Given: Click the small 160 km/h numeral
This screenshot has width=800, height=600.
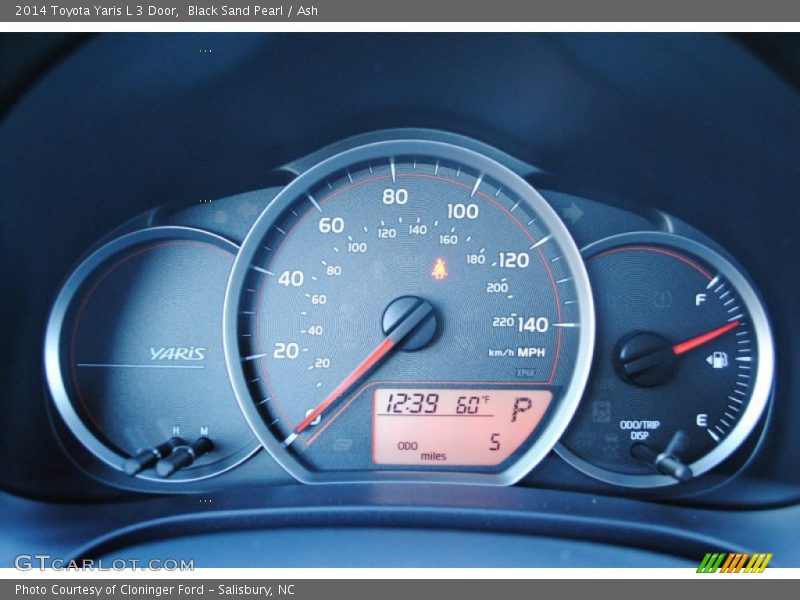Looking at the screenshot, I should click(x=448, y=239).
